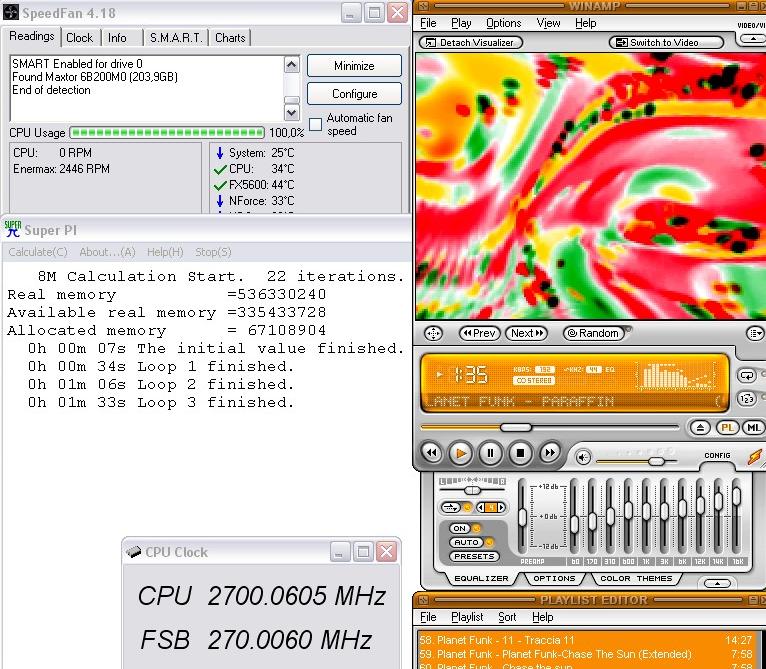The image size is (766, 669).
Task: Click SpeedFan log scrollbar up arrow
Action: [292, 65]
